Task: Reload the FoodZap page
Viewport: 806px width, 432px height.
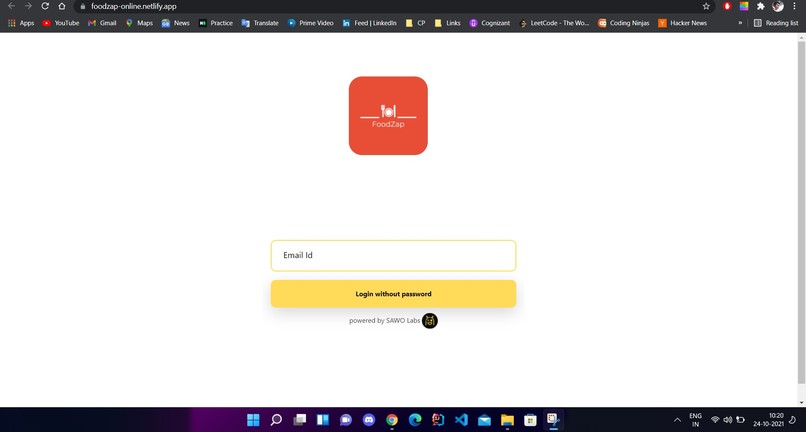Action: click(x=45, y=6)
